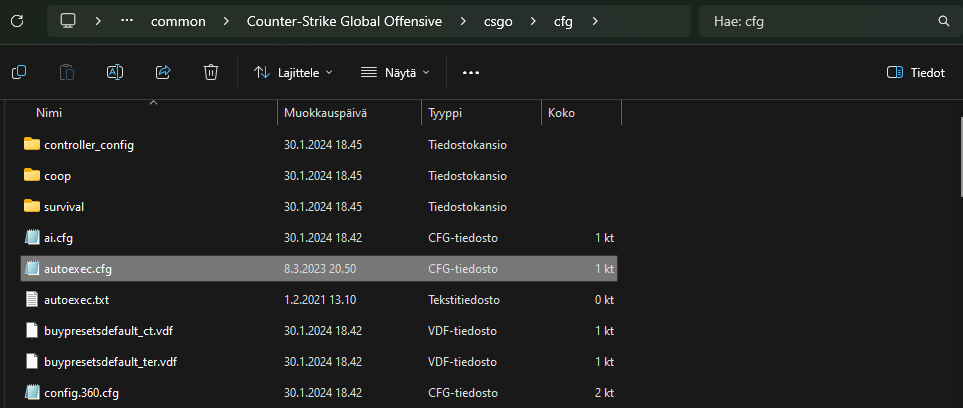Click 0 kt size of autoexec.txt
The image size is (963, 408).
tap(604, 300)
